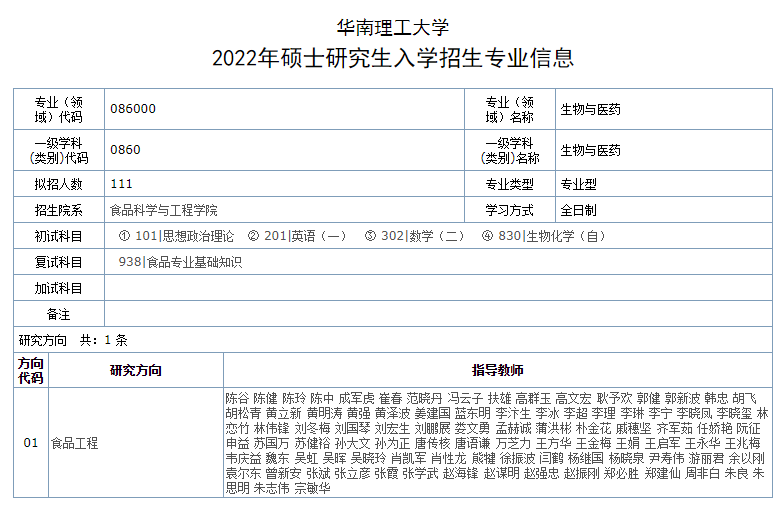
Task: Click the row 研究方向 共: 1 条
Action: tap(392, 340)
